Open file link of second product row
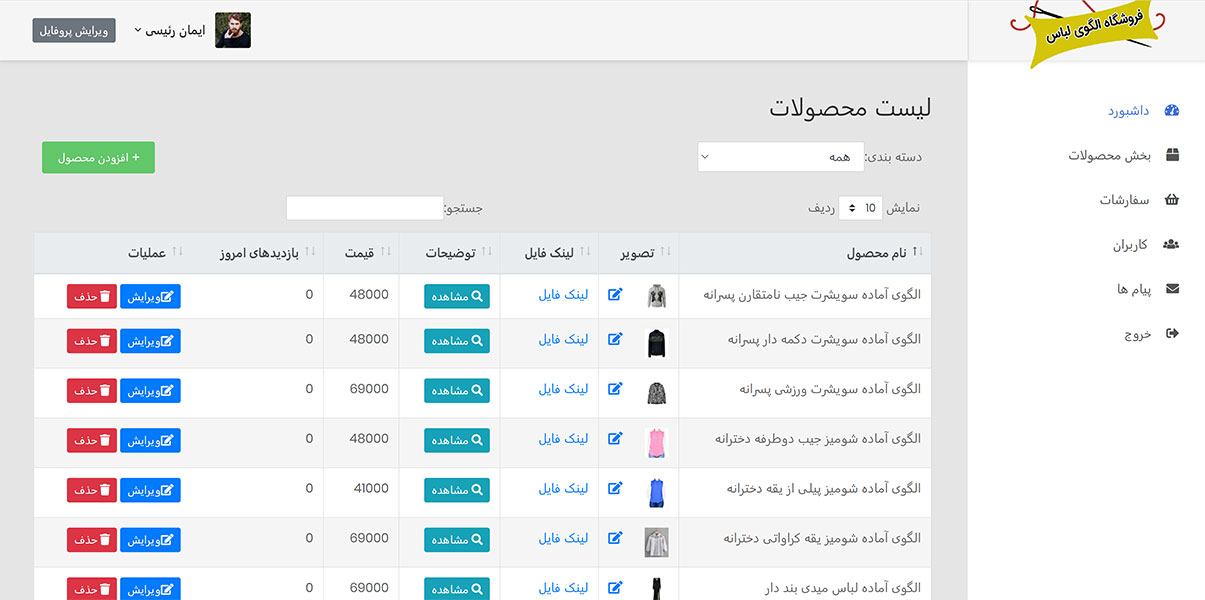 tap(563, 339)
